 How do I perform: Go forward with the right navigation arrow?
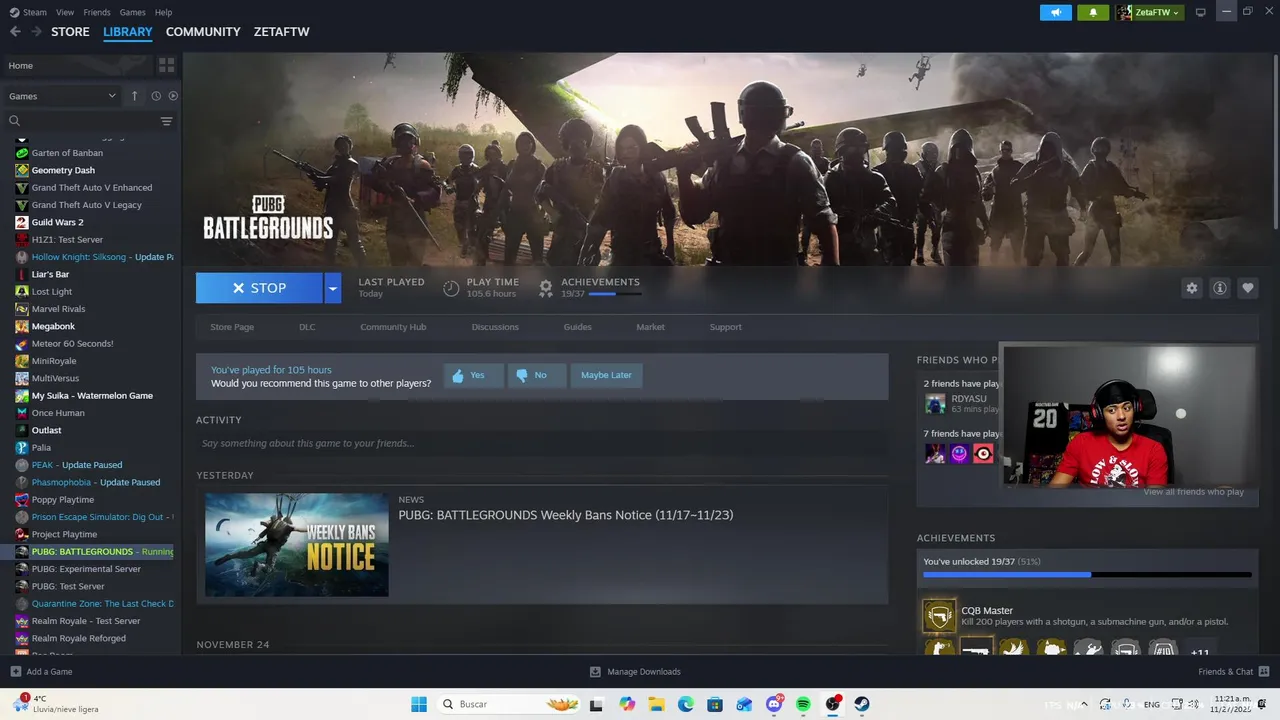(37, 32)
